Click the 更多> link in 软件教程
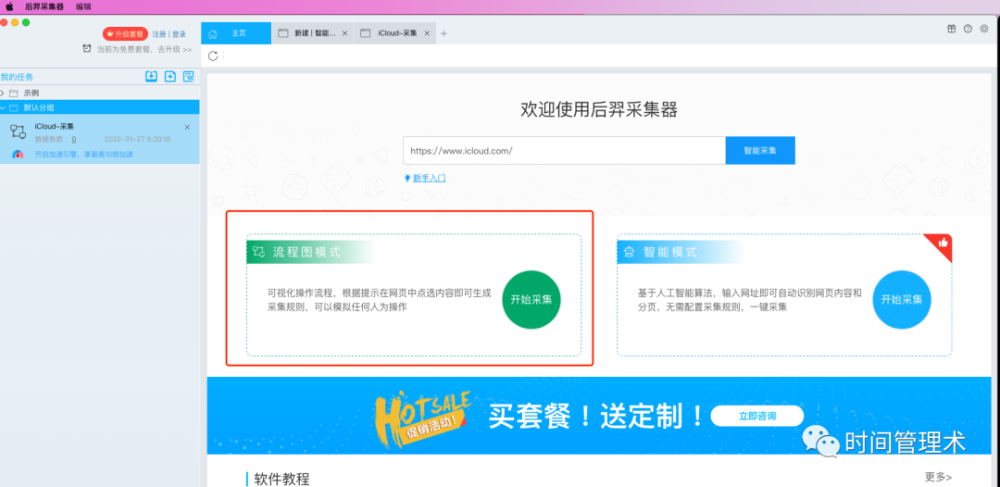The width and height of the screenshot is (1000, 487). click(x=938, y=477)
